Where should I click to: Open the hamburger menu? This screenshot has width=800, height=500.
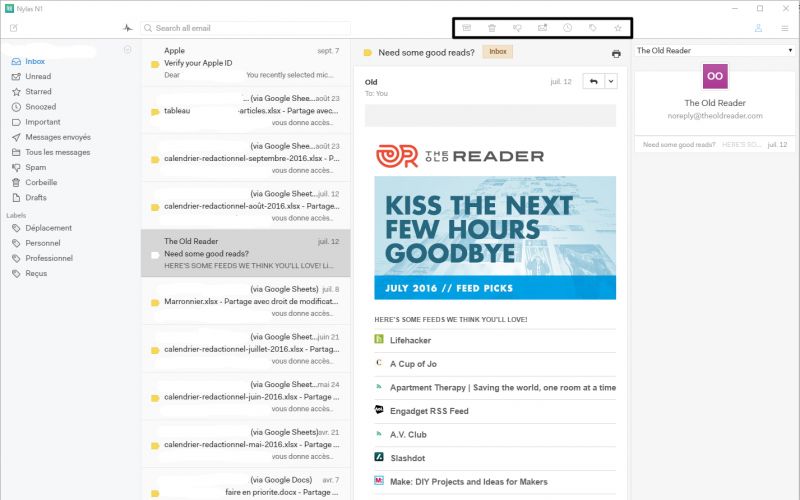click(785, 28)
